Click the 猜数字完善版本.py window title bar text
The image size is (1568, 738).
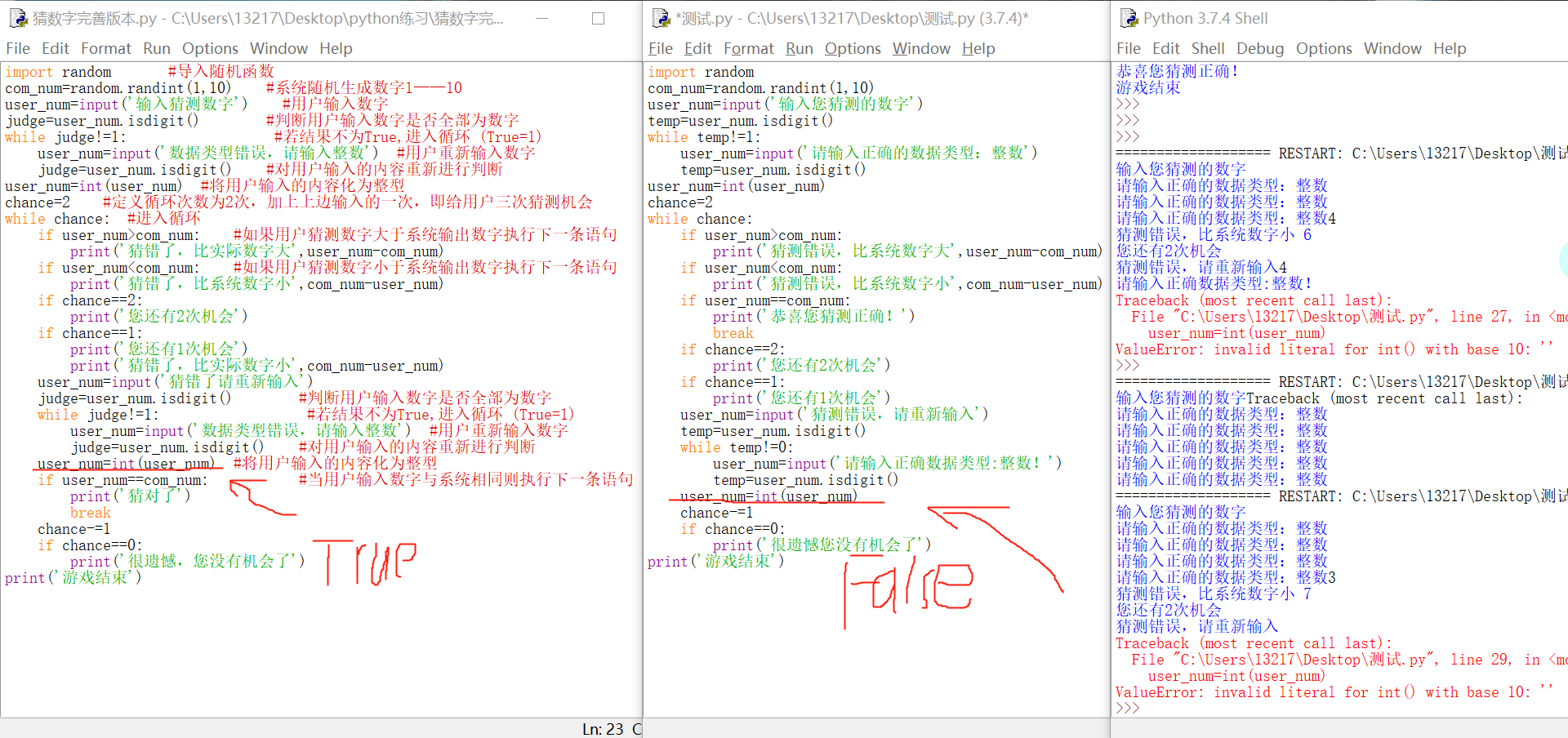[268, 18]
